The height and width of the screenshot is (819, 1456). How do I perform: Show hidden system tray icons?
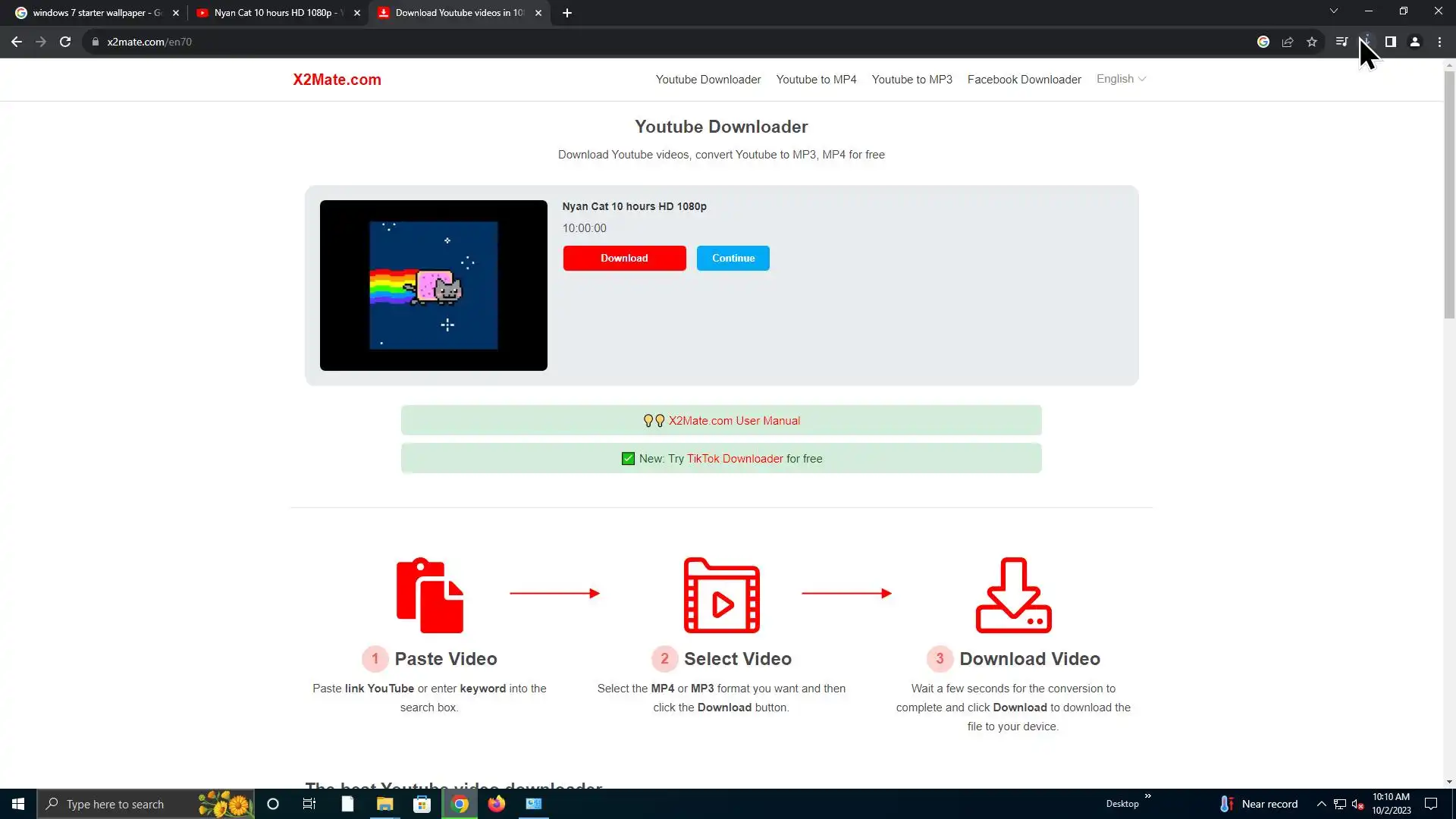(1321, 804)
